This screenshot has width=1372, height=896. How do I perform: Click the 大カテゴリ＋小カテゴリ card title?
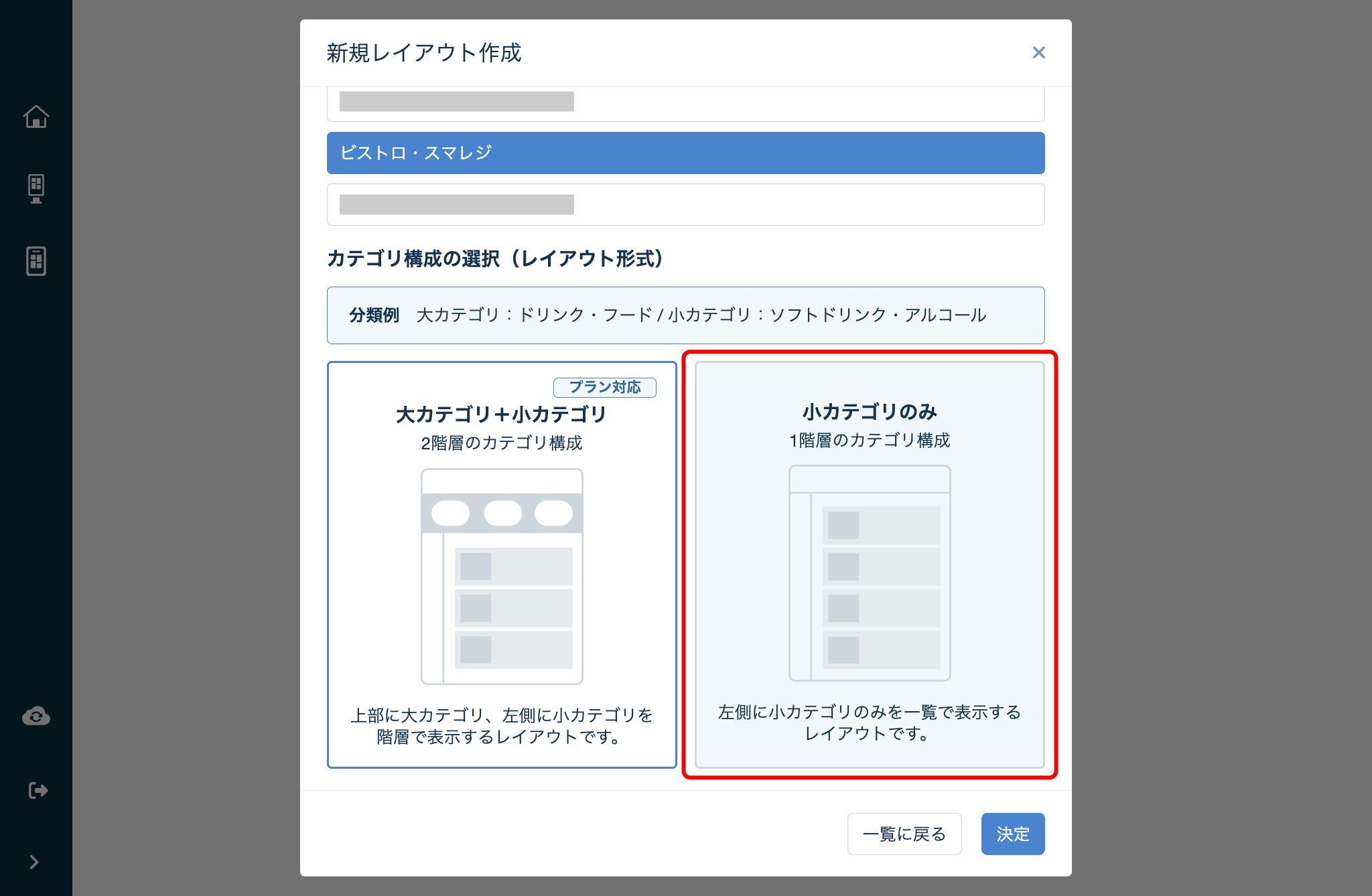point(502,415)
